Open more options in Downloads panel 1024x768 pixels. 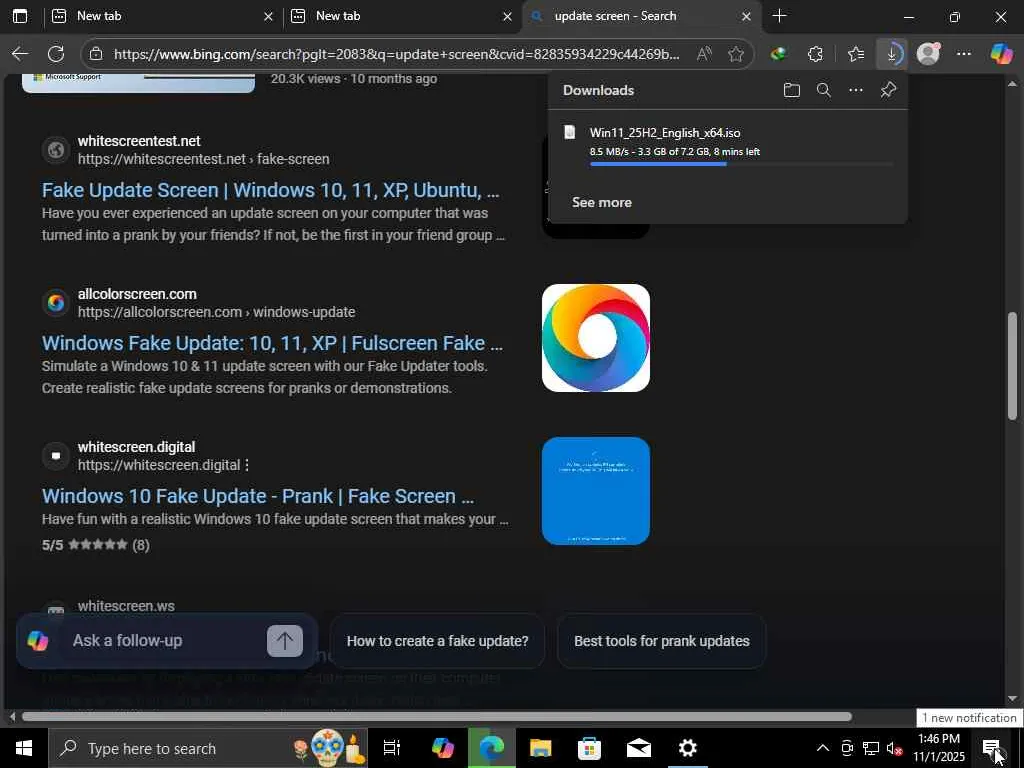tap(856, 90)
